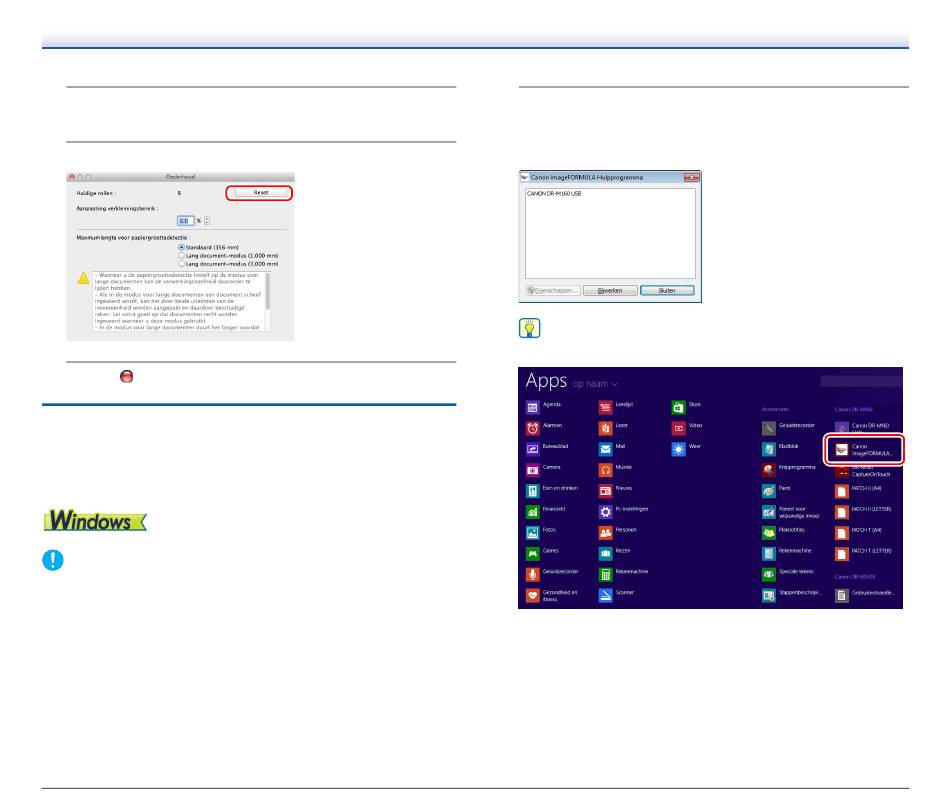
Task: Open the PATCH II (A4) document
Action: click(859, 490)
